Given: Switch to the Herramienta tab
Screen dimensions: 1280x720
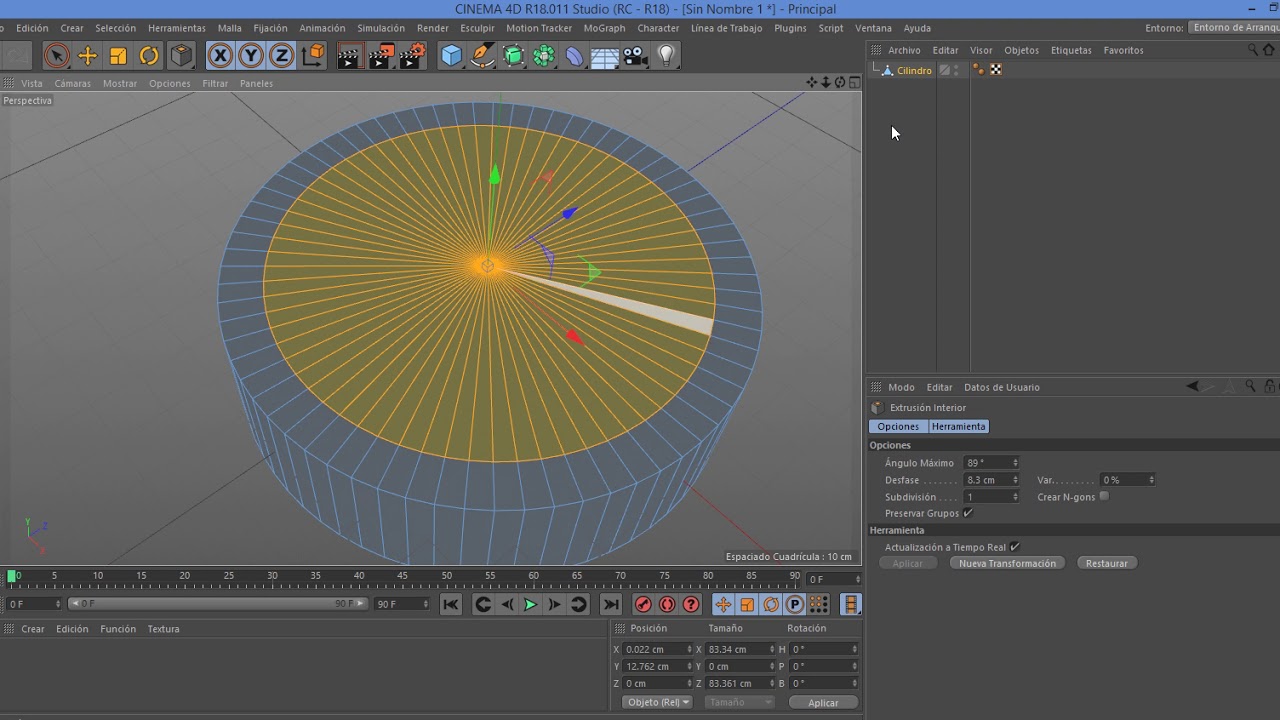Looking at the screenshot, I should click(x=958, y=426).
